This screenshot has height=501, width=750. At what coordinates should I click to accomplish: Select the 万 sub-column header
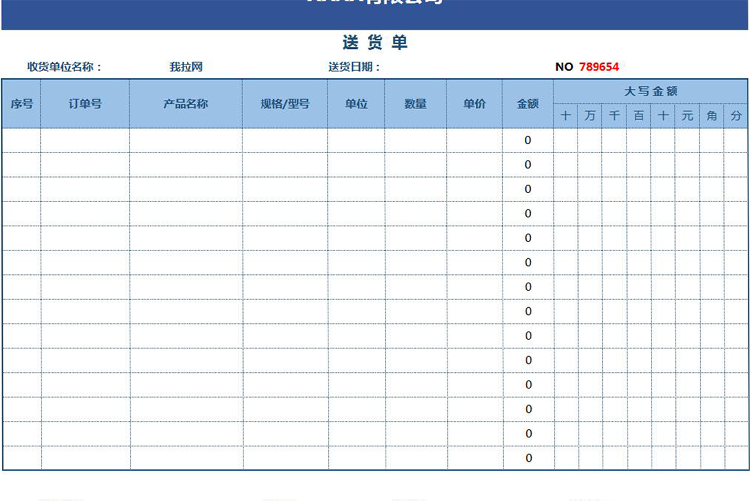(590, 116)
